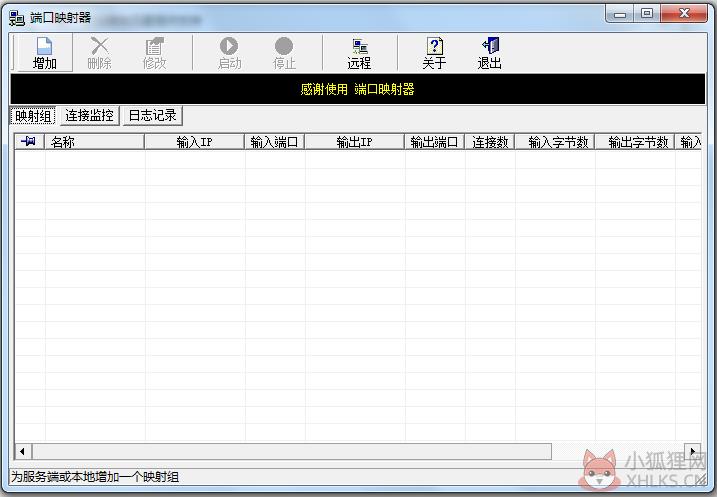Click the 退出 (Exit) door icon
Viewport: 717px width, 497px height.
click(x=489, y=53)
